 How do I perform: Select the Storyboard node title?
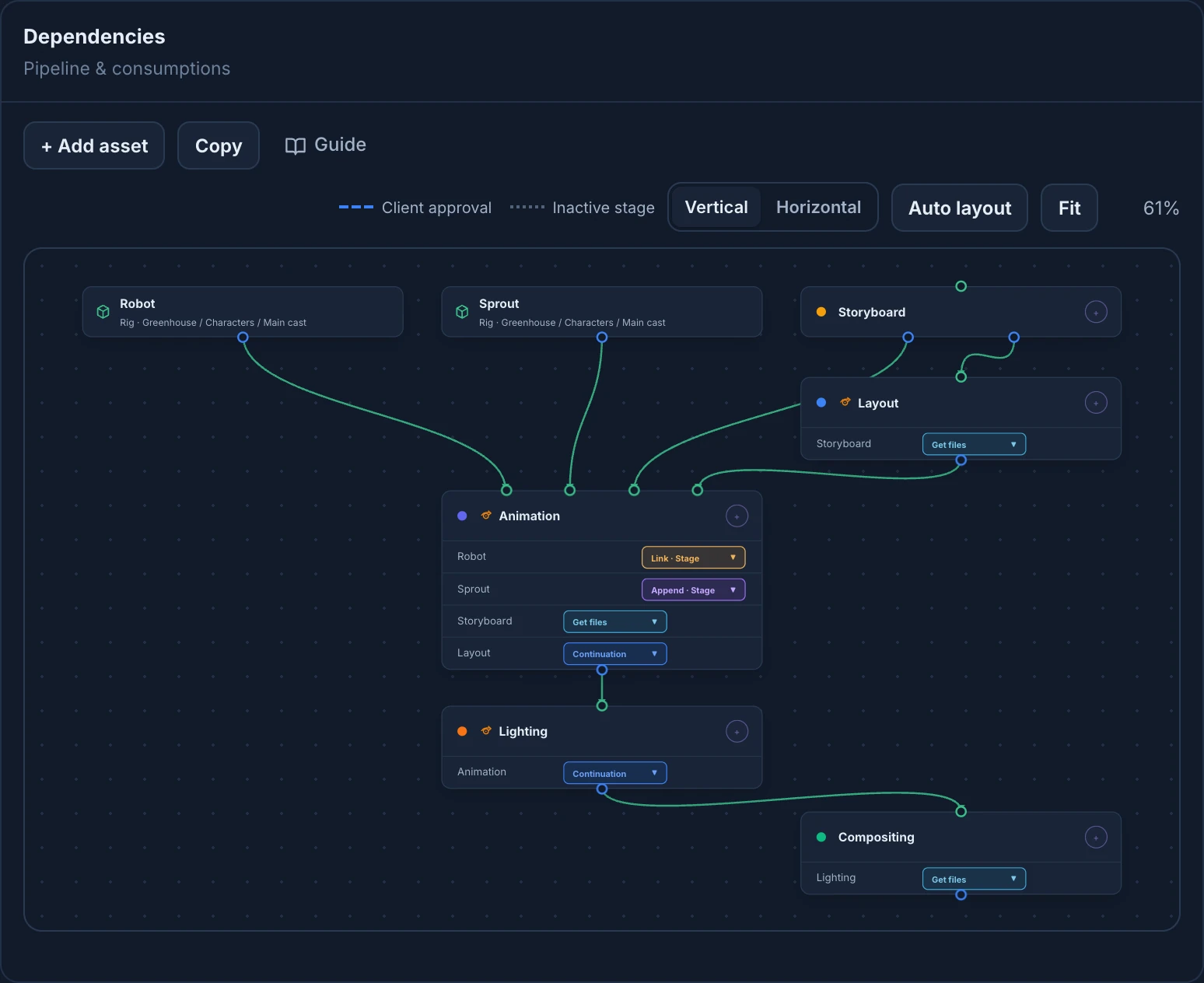coord(872,312)
